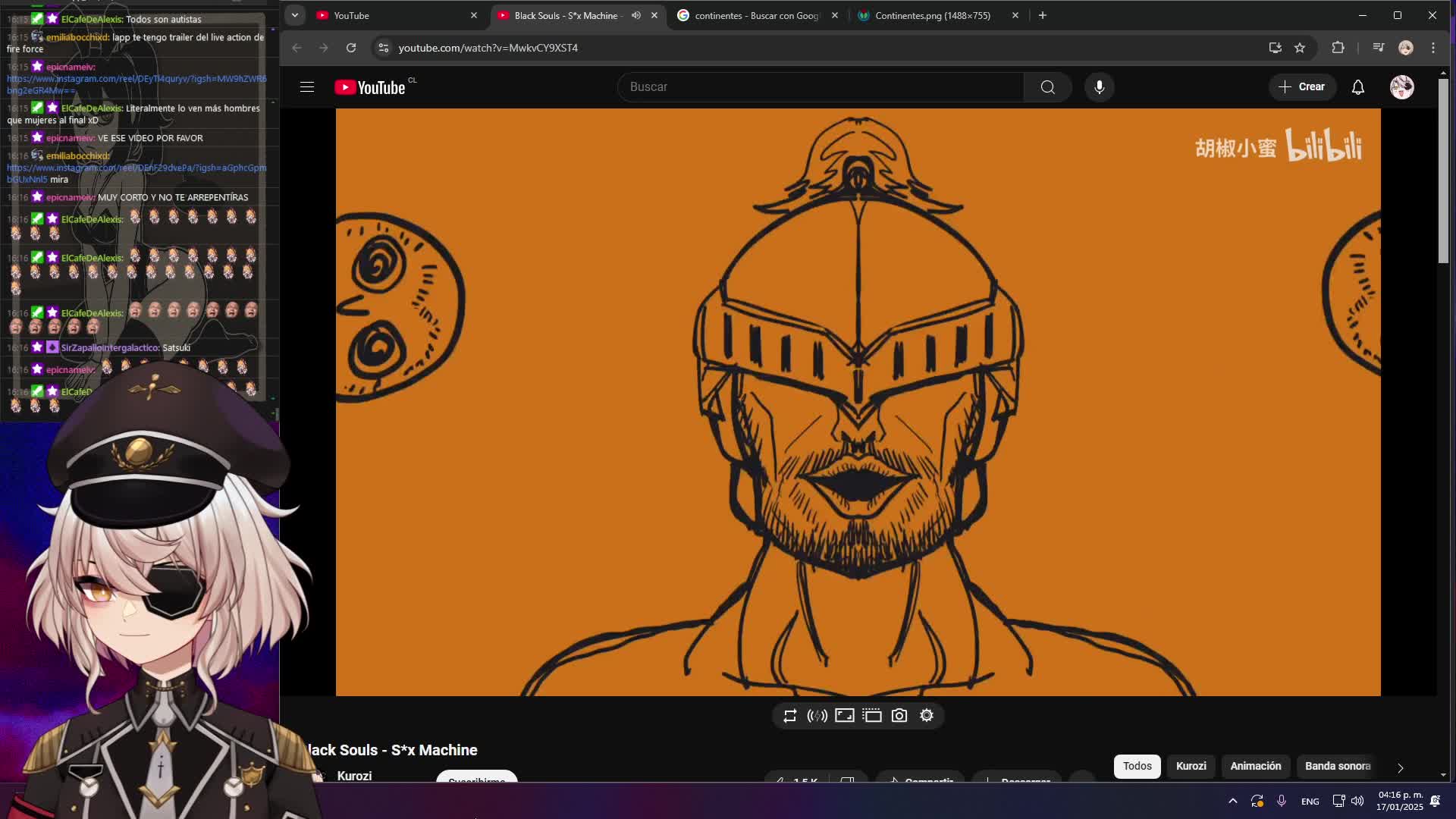1456x819 pixels.
Task: Open media control icon in Chrome toolbar
Action: pos(1379,48)
